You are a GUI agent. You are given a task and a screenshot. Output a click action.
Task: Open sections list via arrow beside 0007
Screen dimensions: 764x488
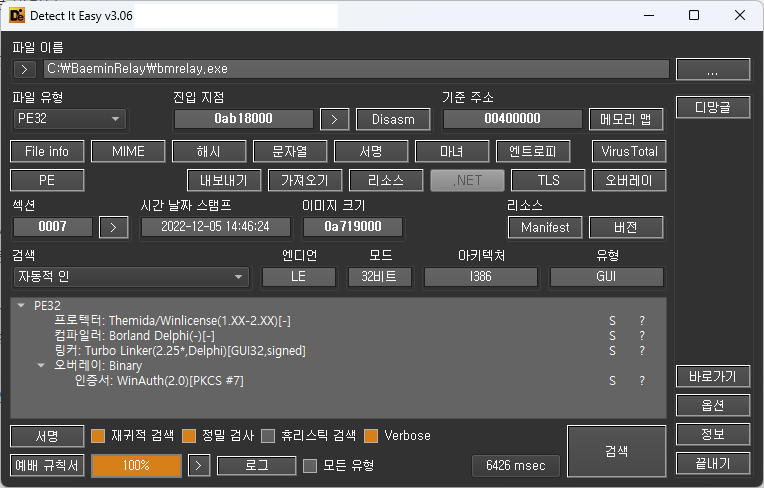coord(114,227)
